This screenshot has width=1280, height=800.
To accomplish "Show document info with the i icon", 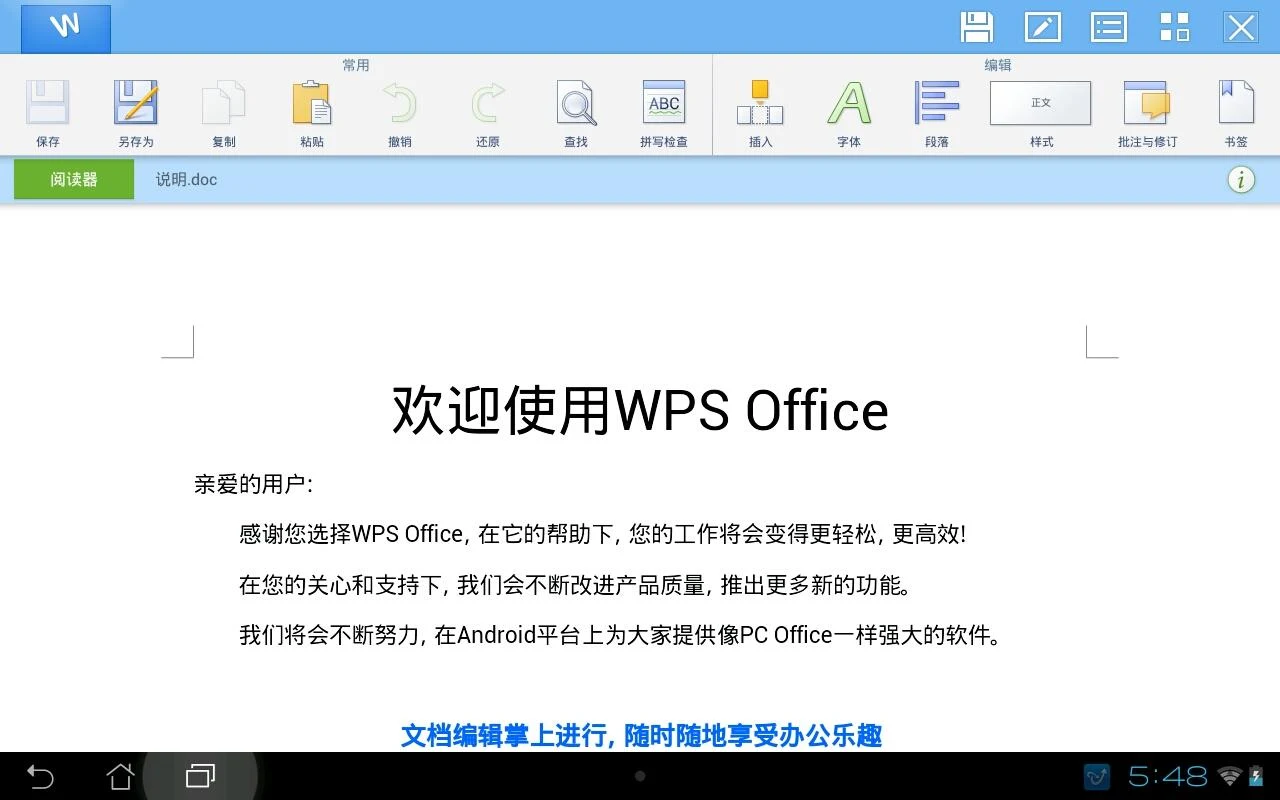I will [x=1241, y=179].
